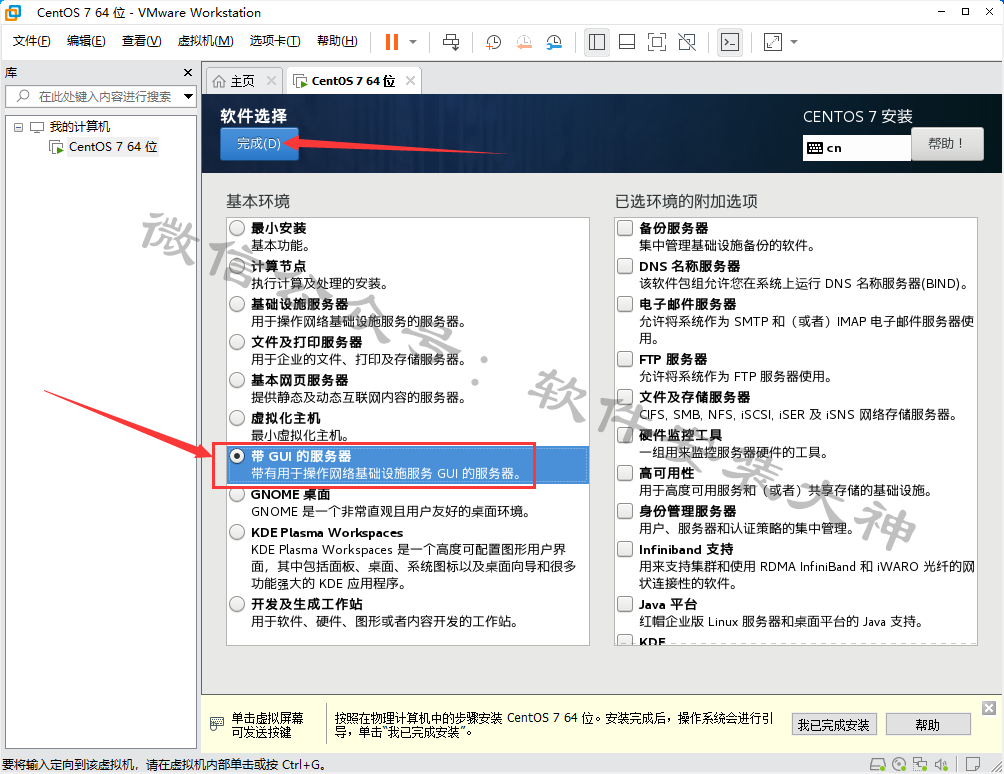Select the 计算节点 radio button
This screenshot has height=774, width=1004.
point(237,266)
